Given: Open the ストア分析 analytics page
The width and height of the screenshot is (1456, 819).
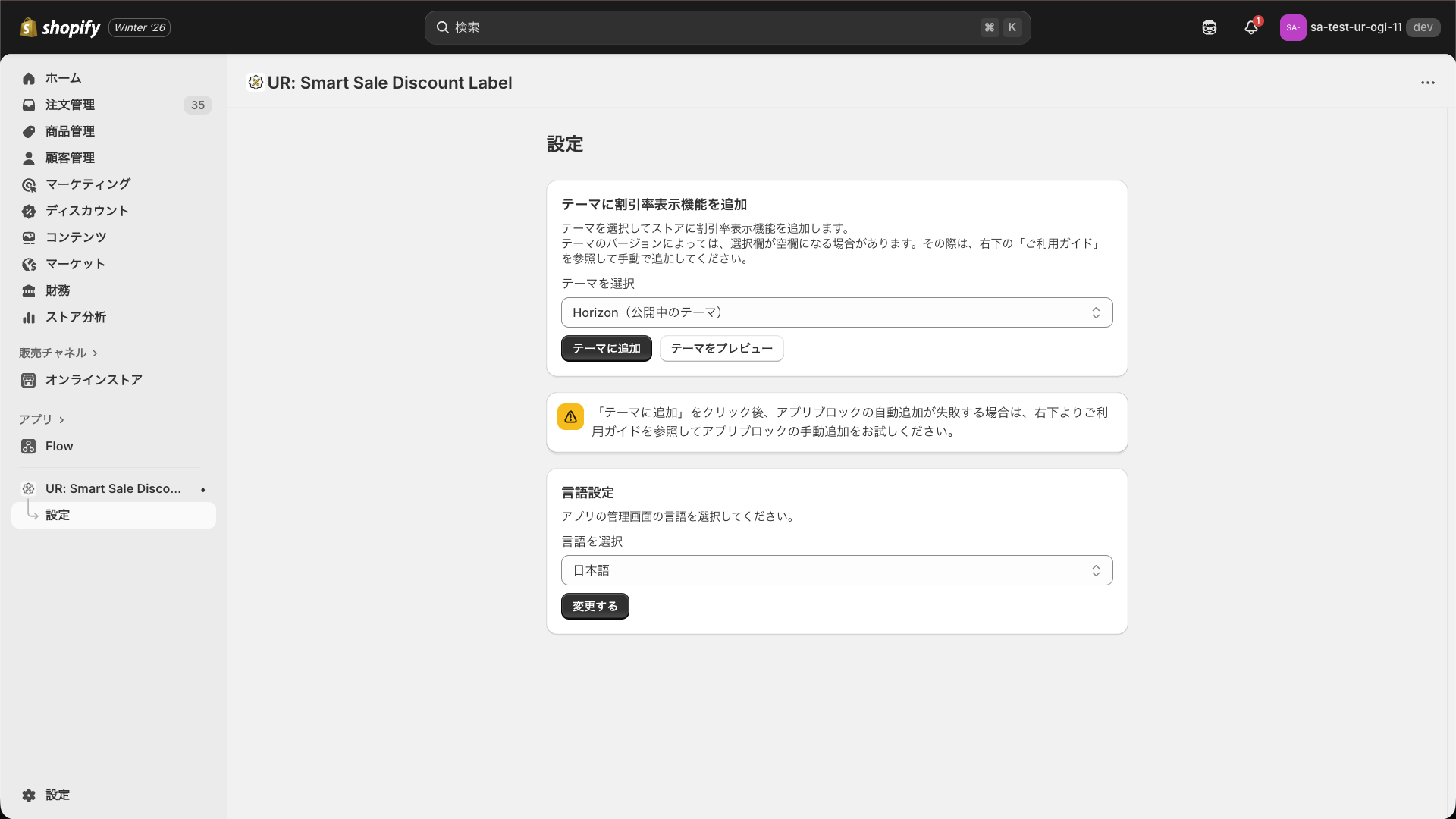Looking at the screenshot, I should (x=74, y=317).
